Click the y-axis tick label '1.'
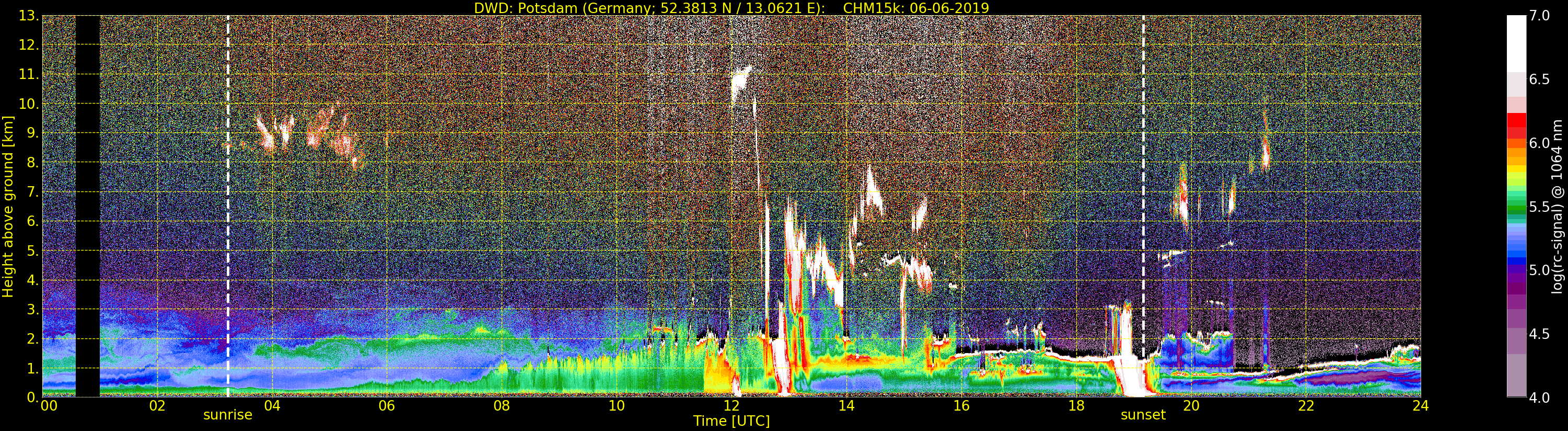 [32, 368]
